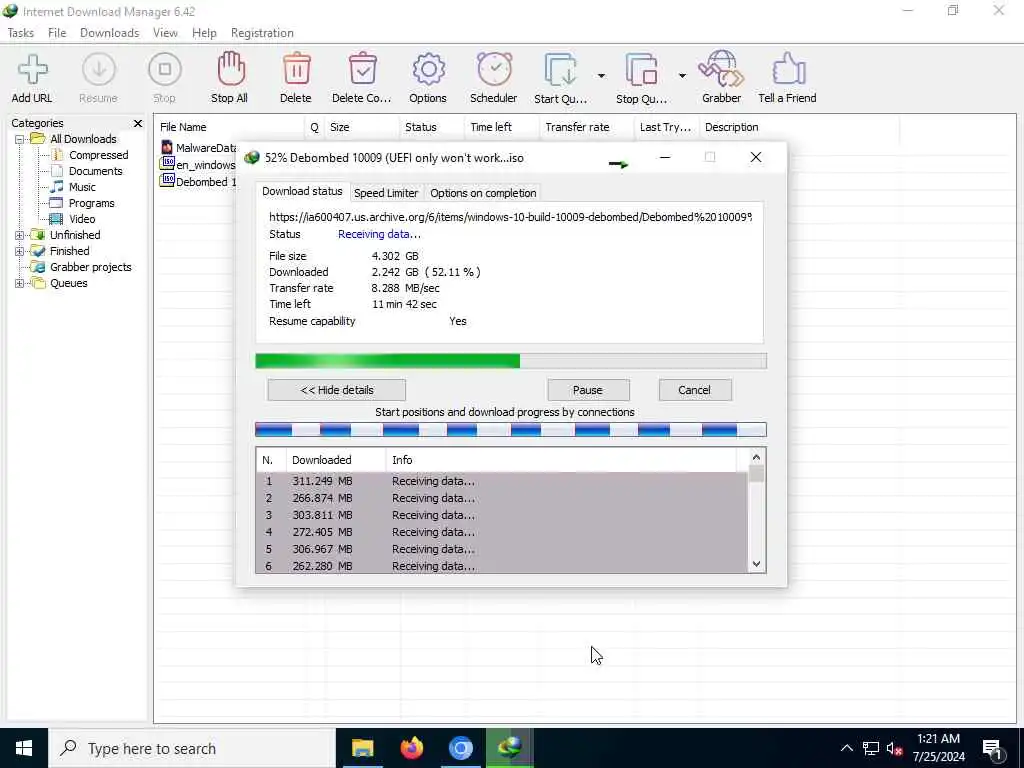Open Firefox from taskbar
The height and width of the screenshot is (768, 1024).
point(411,748)
